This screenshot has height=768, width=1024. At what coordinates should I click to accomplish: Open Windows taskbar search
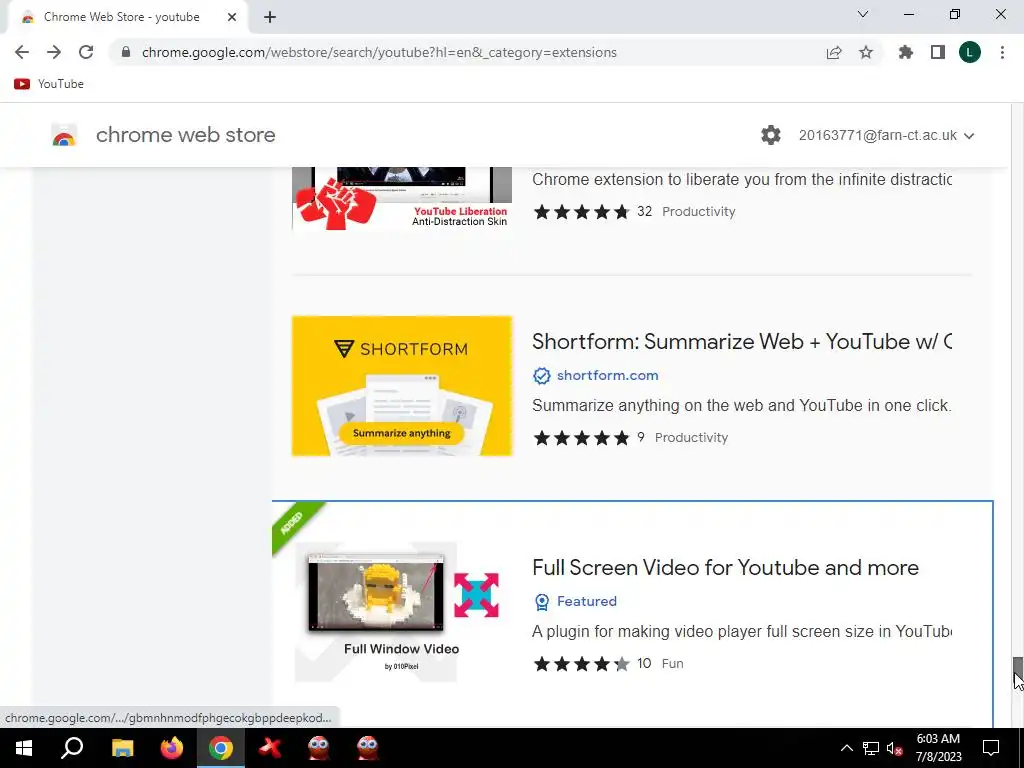(x=72, y=748)
